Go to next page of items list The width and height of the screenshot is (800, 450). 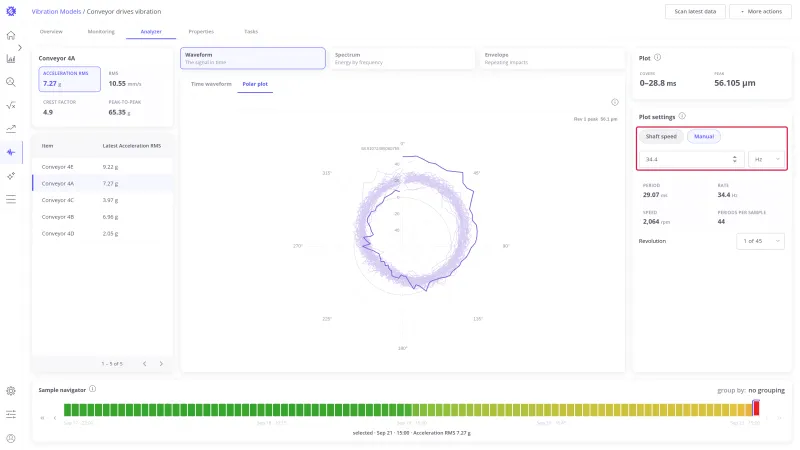click(x=161, y=364)
